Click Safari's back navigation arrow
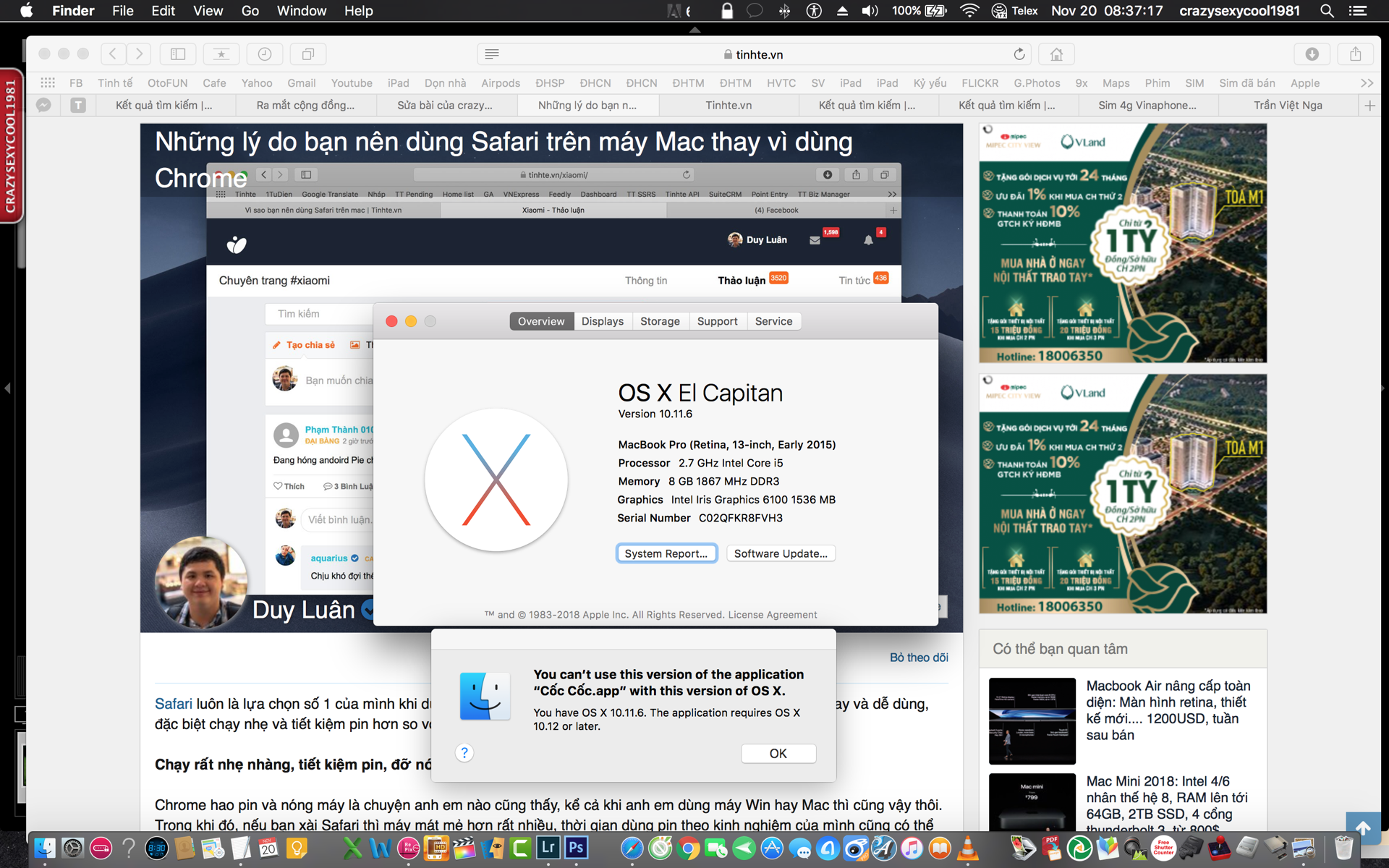Viewport: 1389px width, 868px height. (113, 54)
